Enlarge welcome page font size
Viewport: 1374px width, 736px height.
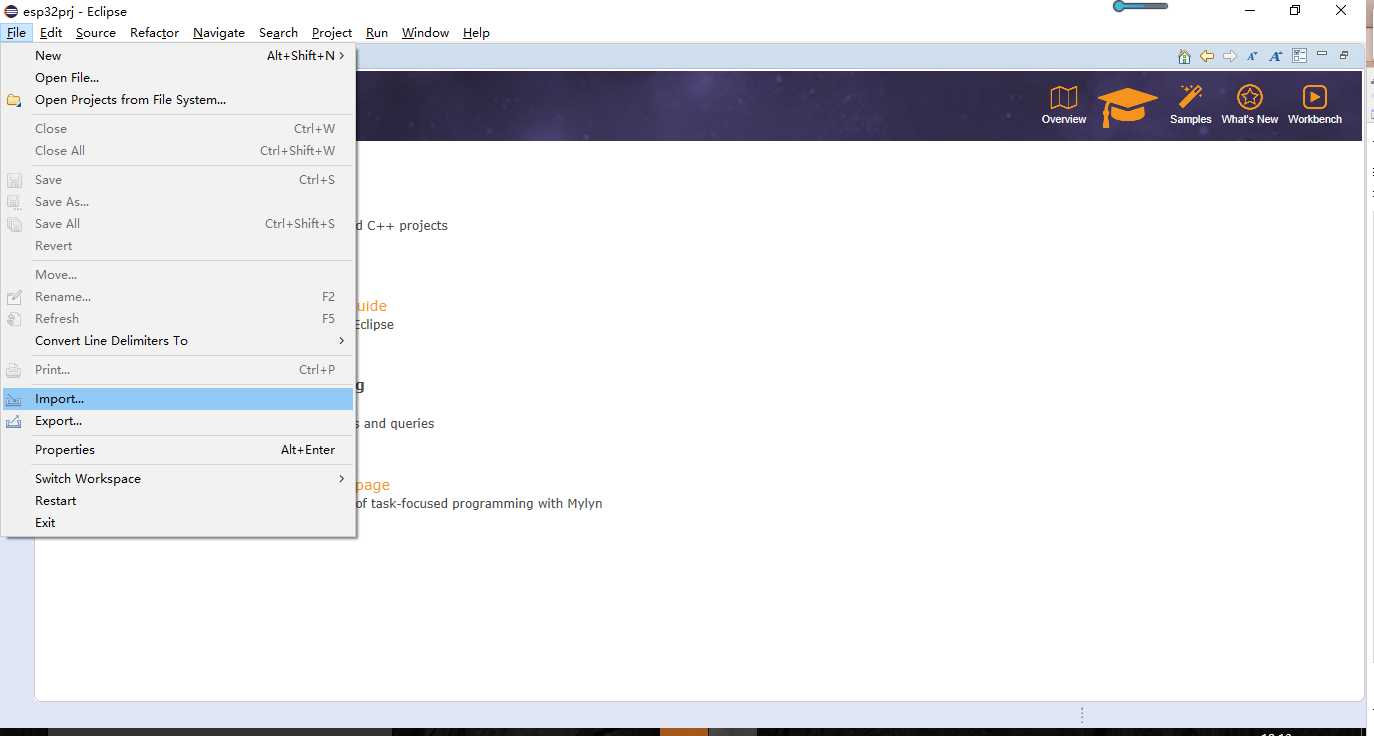pos(1276,56)
